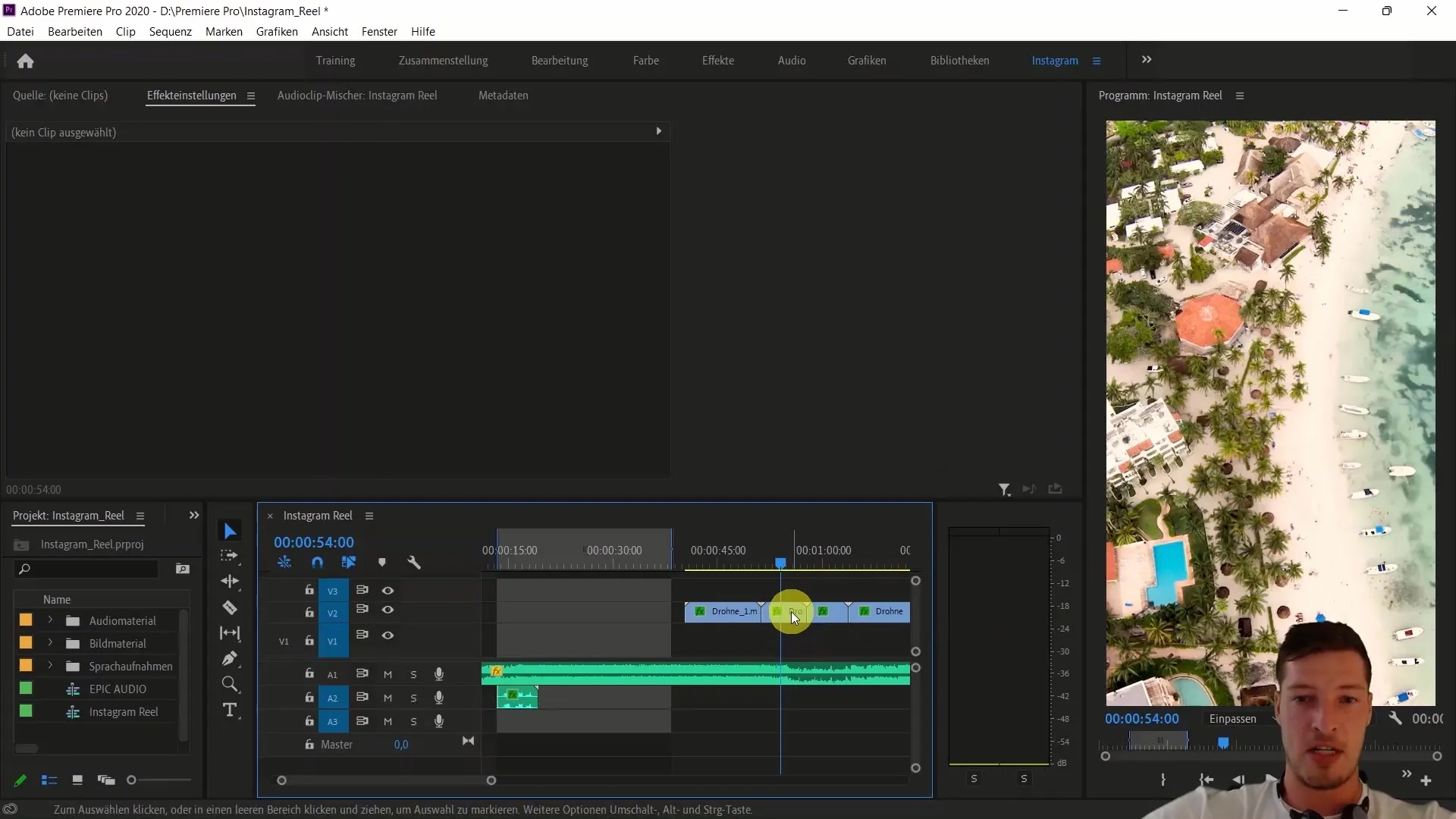The height and width of the screenshot is (819, 1456).
Task: Toggle the nest sequences insert option
Action: (x=284, y=563)
